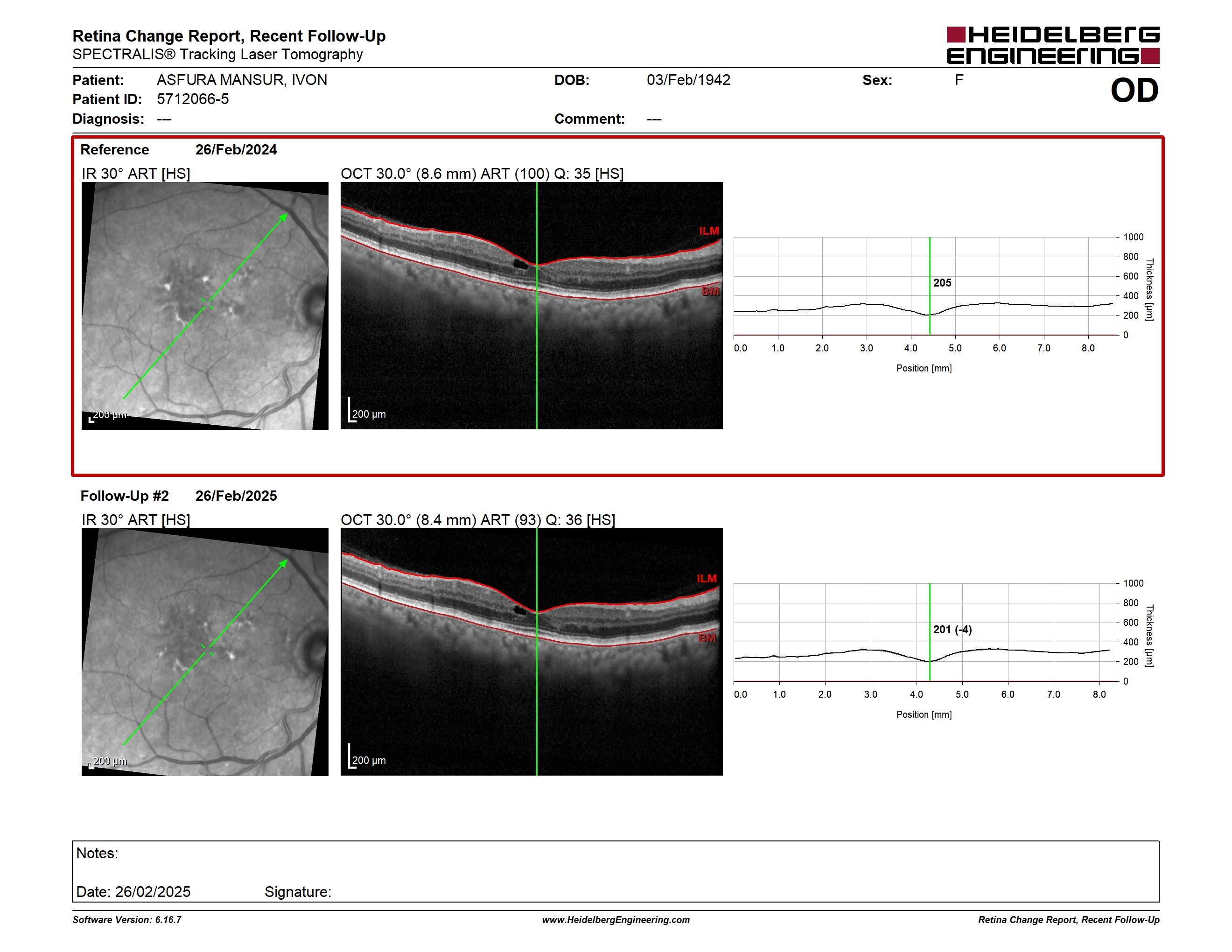Click the Position [mm] axis label in Reference chart
This screenshot has width=1232, height=952.
[x=924, y=368]
